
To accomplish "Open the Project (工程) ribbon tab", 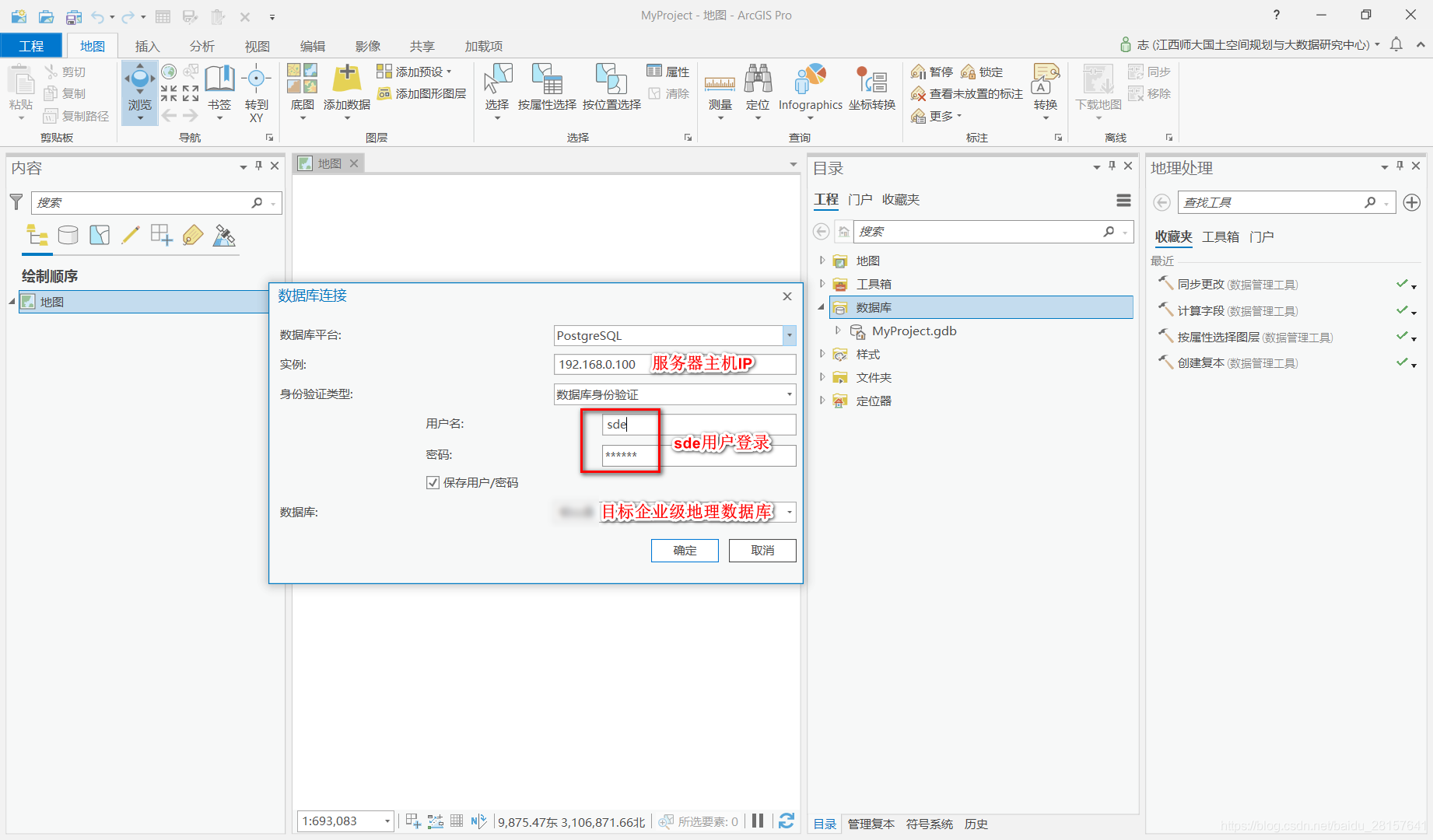I will [x=31, y=46].
